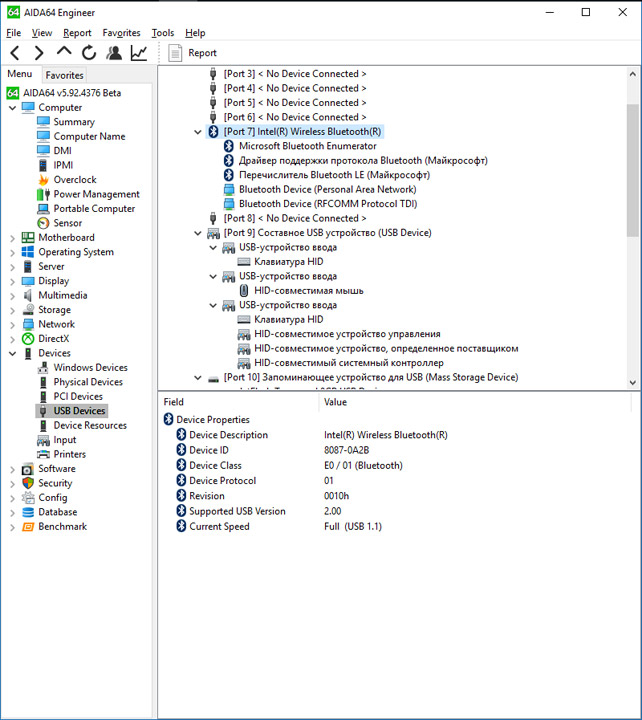The image size is (642, 720).
Task: Click drive icon next to Port 10
Action: 213,378
